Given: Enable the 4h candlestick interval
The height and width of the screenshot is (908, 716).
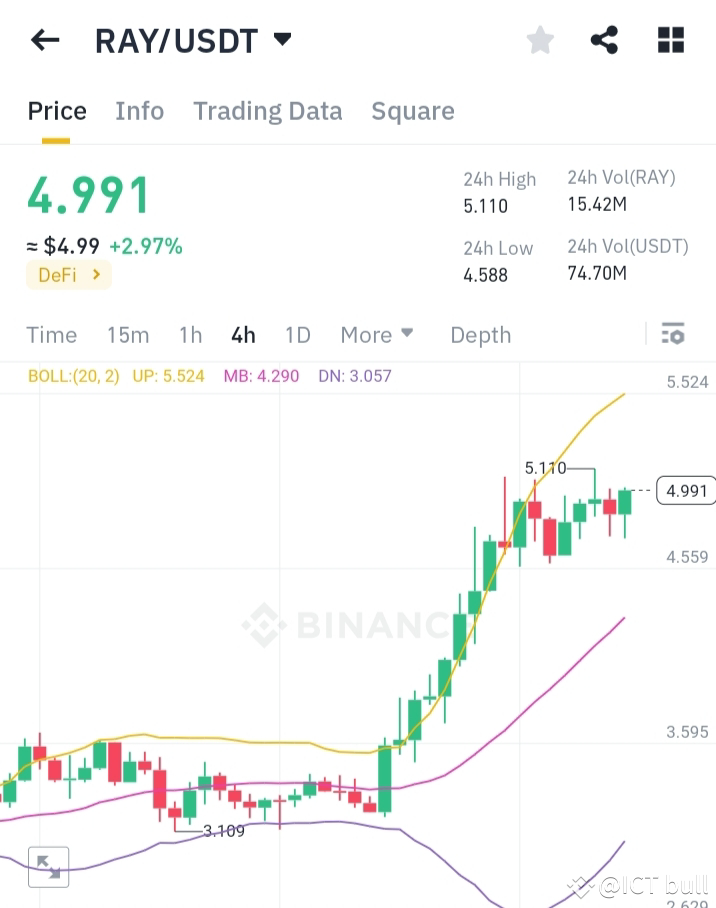Looking at the screenshot, I should 243,335.
